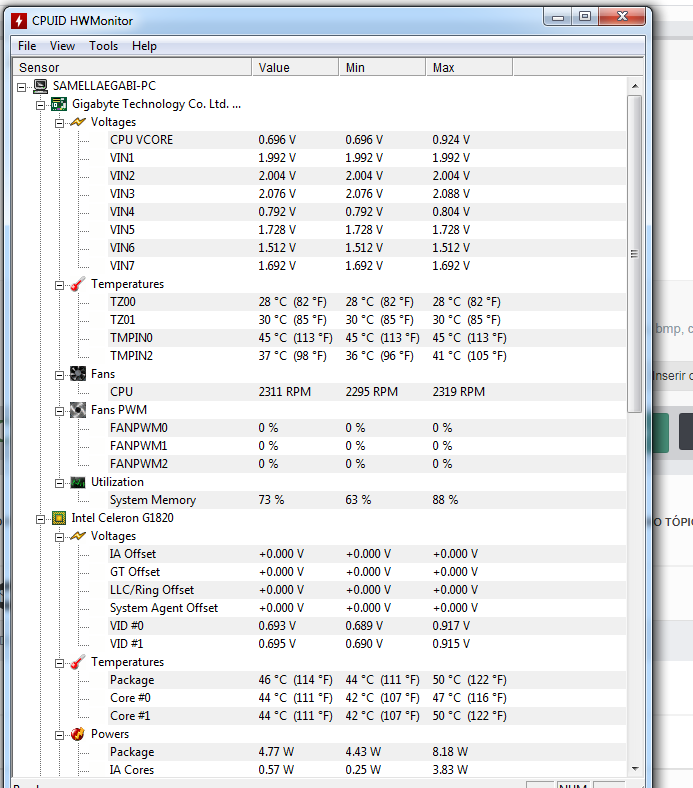Select the VIN1 voltage row

[x=367, y=158]
